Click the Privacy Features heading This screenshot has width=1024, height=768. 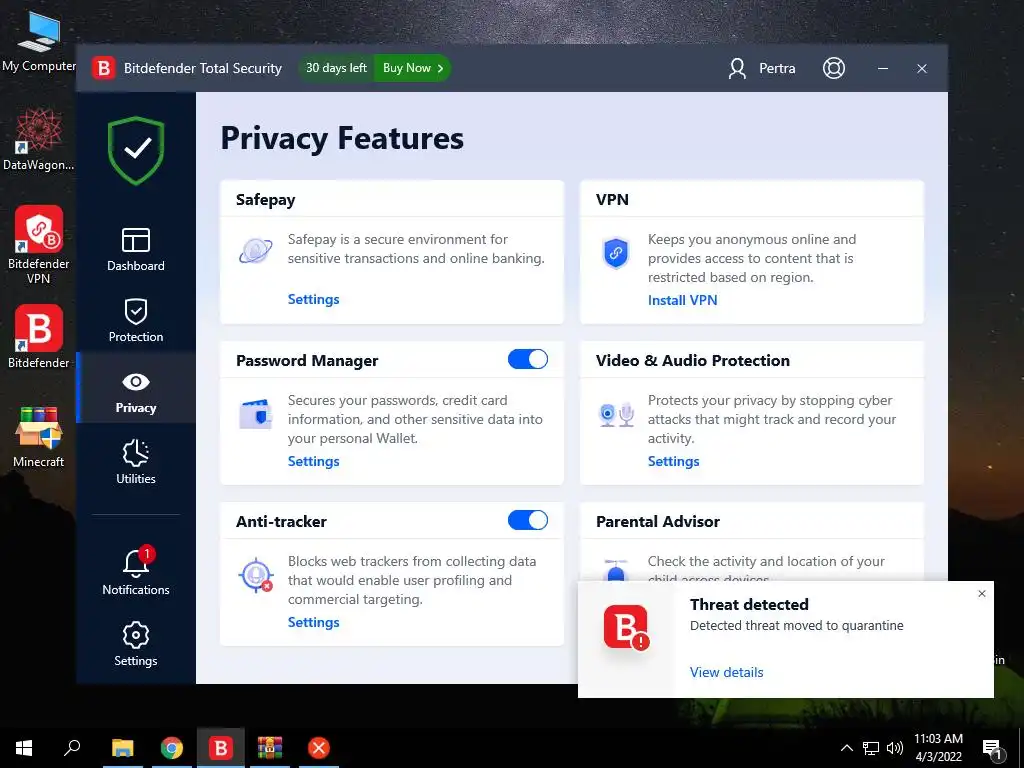tap(342, 138)
